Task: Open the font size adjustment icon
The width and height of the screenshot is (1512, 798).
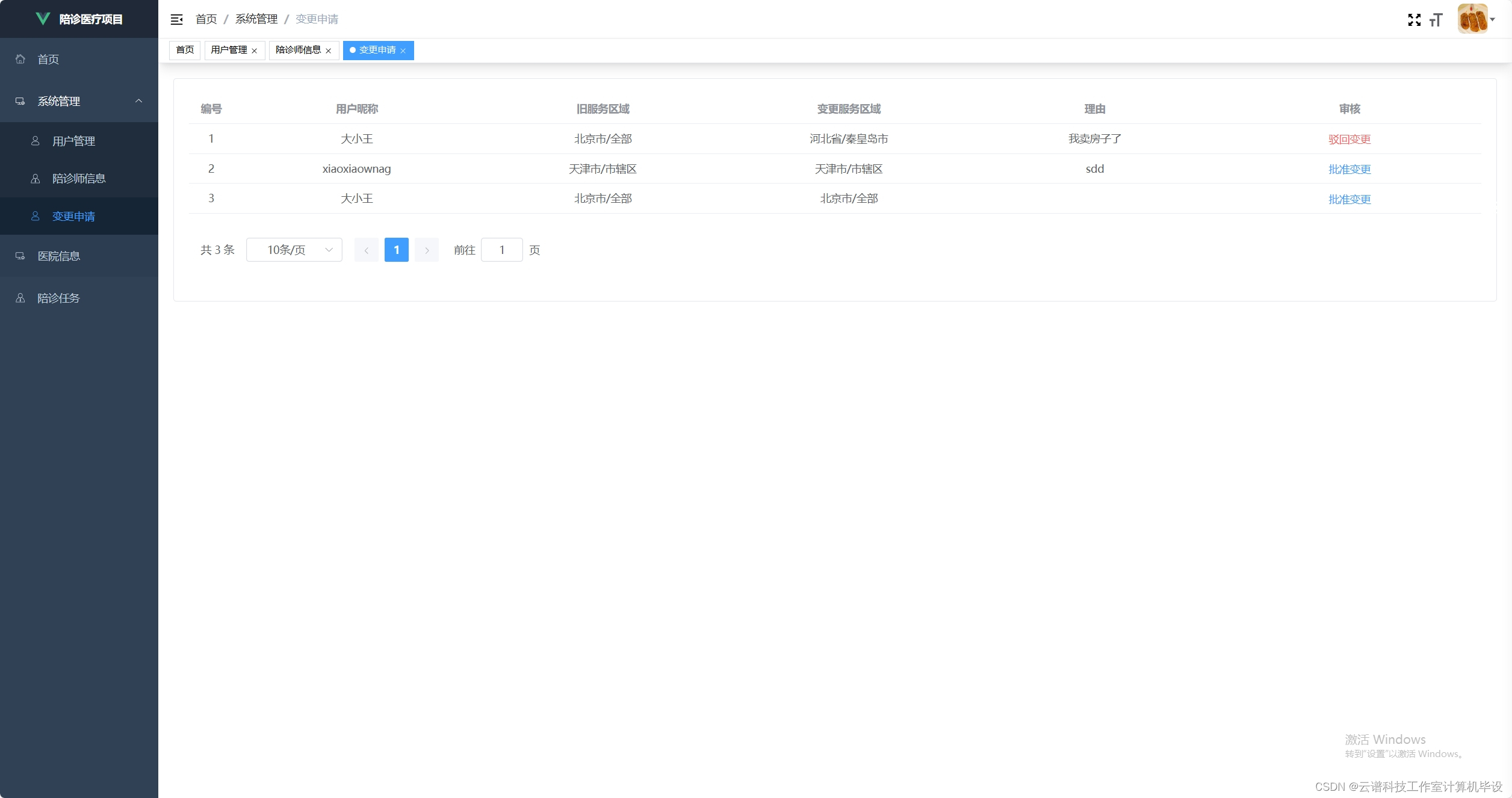Action: [1436, 20]
